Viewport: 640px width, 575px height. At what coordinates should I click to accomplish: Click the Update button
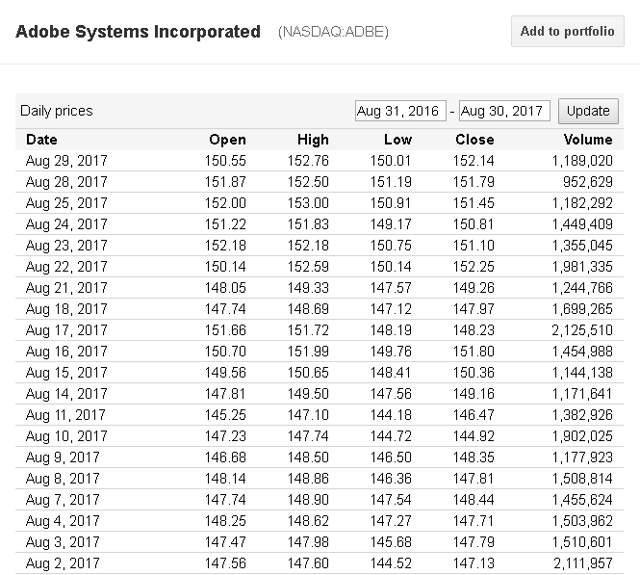click(588, 111)
